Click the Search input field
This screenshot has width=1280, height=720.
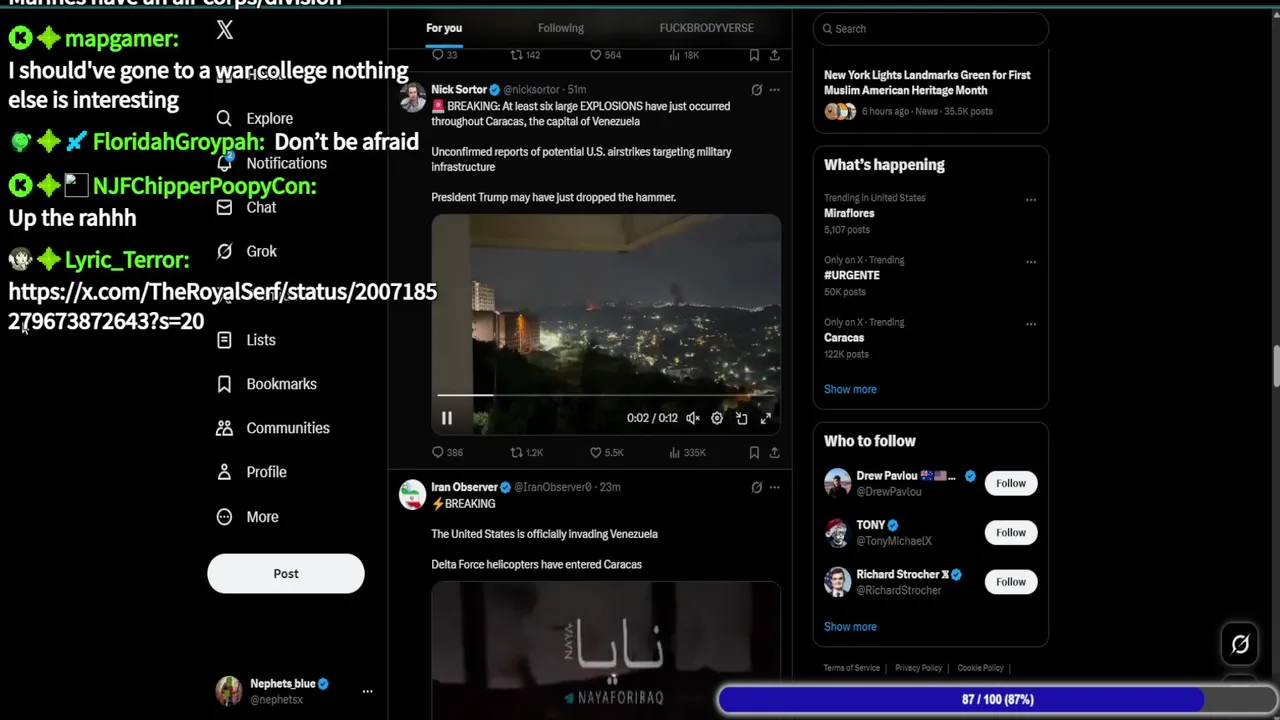tap(931, 29)
